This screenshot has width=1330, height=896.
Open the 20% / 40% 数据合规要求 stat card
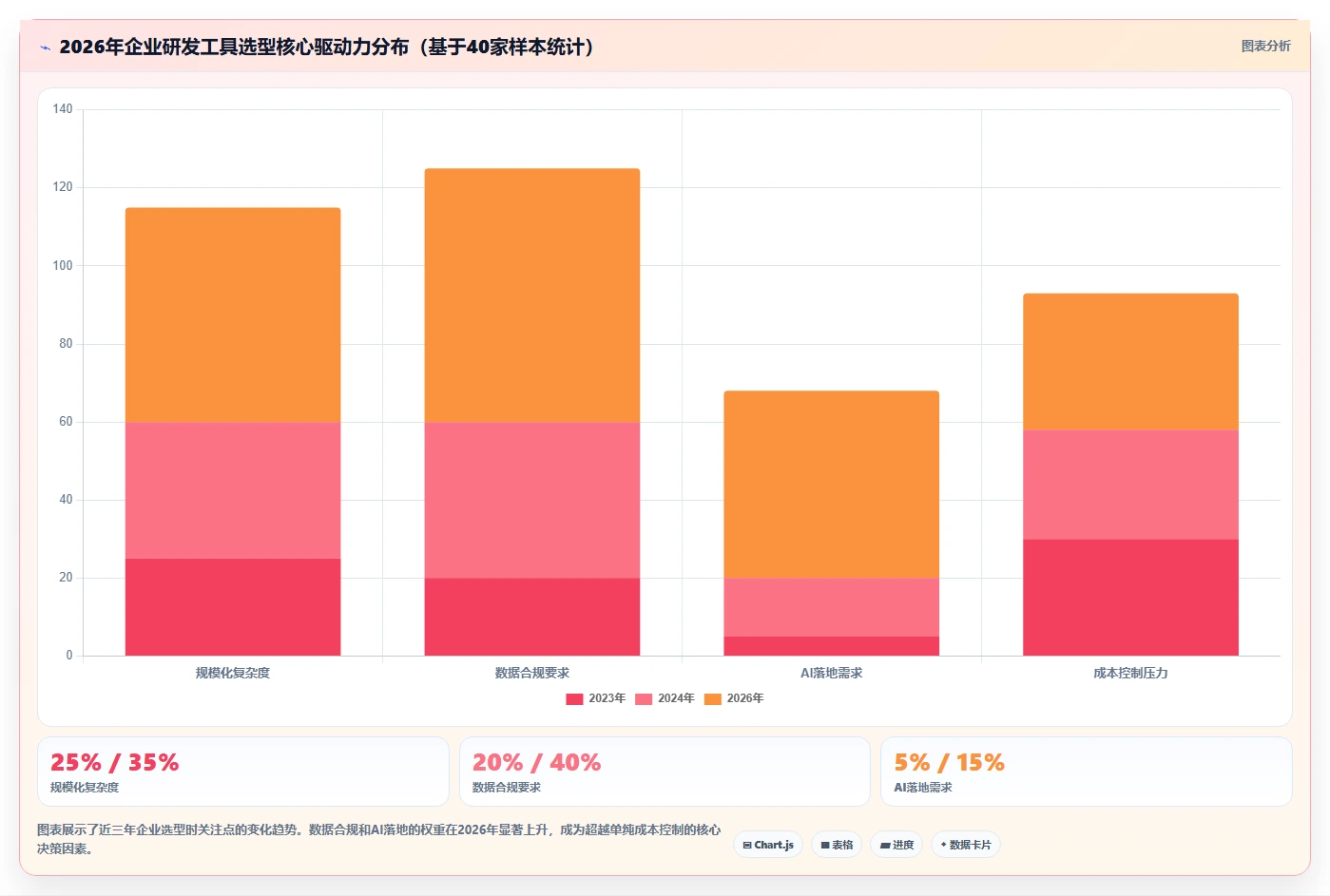point(665,772)
